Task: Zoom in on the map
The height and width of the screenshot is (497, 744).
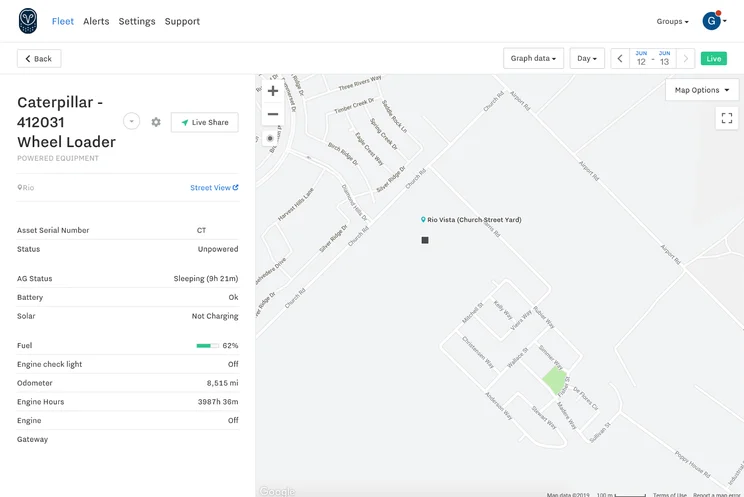Action: pyautogui.click(x=273, y=91)
